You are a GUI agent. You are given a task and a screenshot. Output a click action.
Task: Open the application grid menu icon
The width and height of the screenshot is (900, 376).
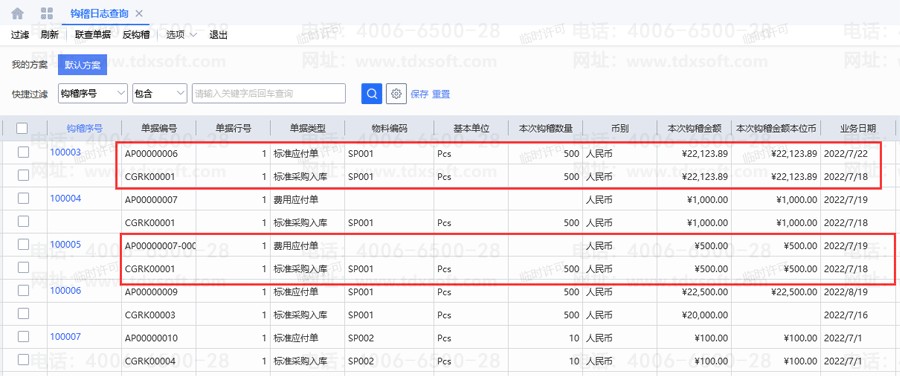click(x=47, y=13)
